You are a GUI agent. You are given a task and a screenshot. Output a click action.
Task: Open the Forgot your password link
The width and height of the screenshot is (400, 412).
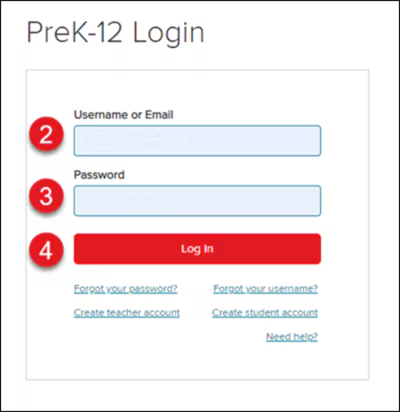click(126, 288)
